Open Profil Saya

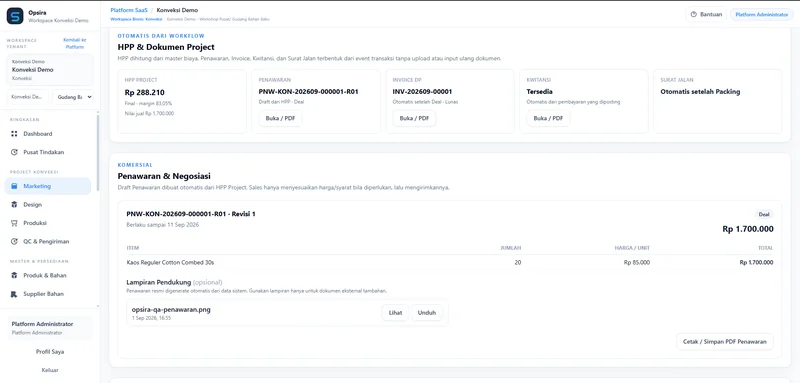click(50, 352)
